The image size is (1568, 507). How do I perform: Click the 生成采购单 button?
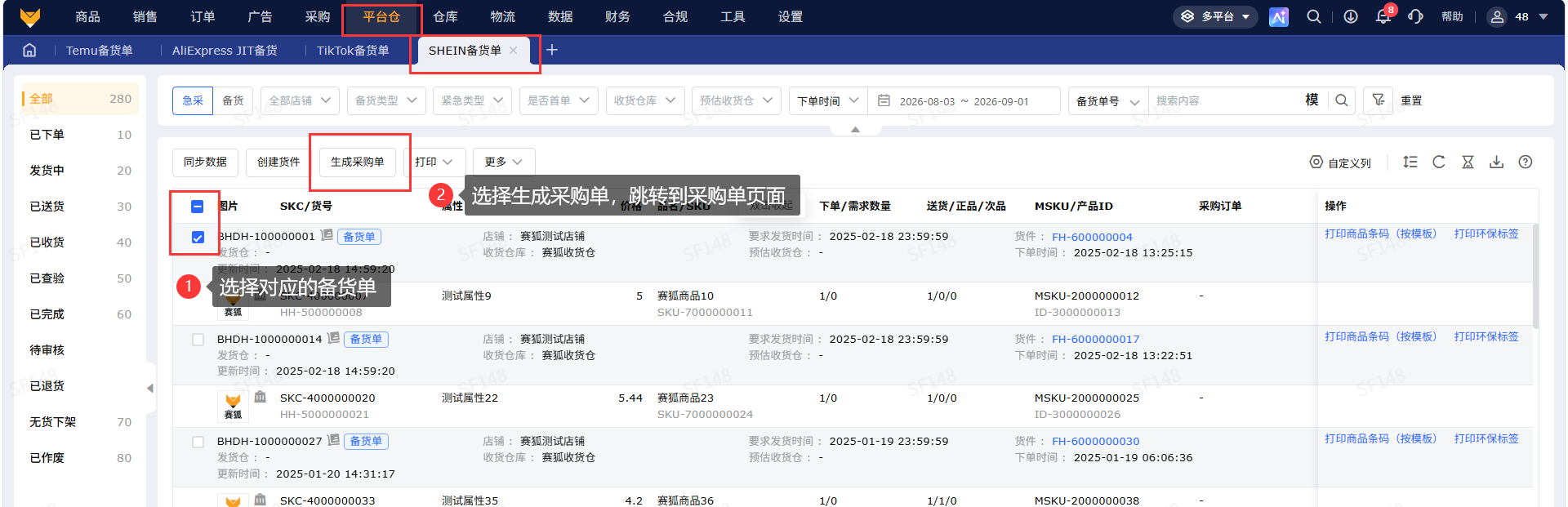click(x=358, y=162)
